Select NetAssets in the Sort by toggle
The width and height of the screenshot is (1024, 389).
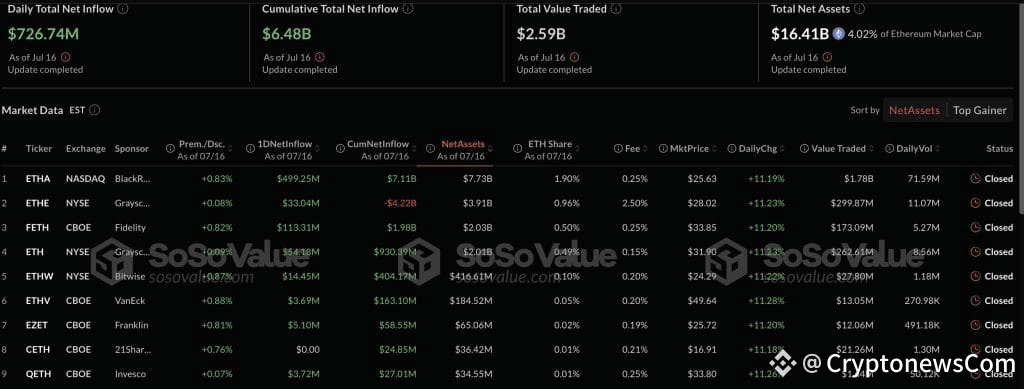point(914,110)
